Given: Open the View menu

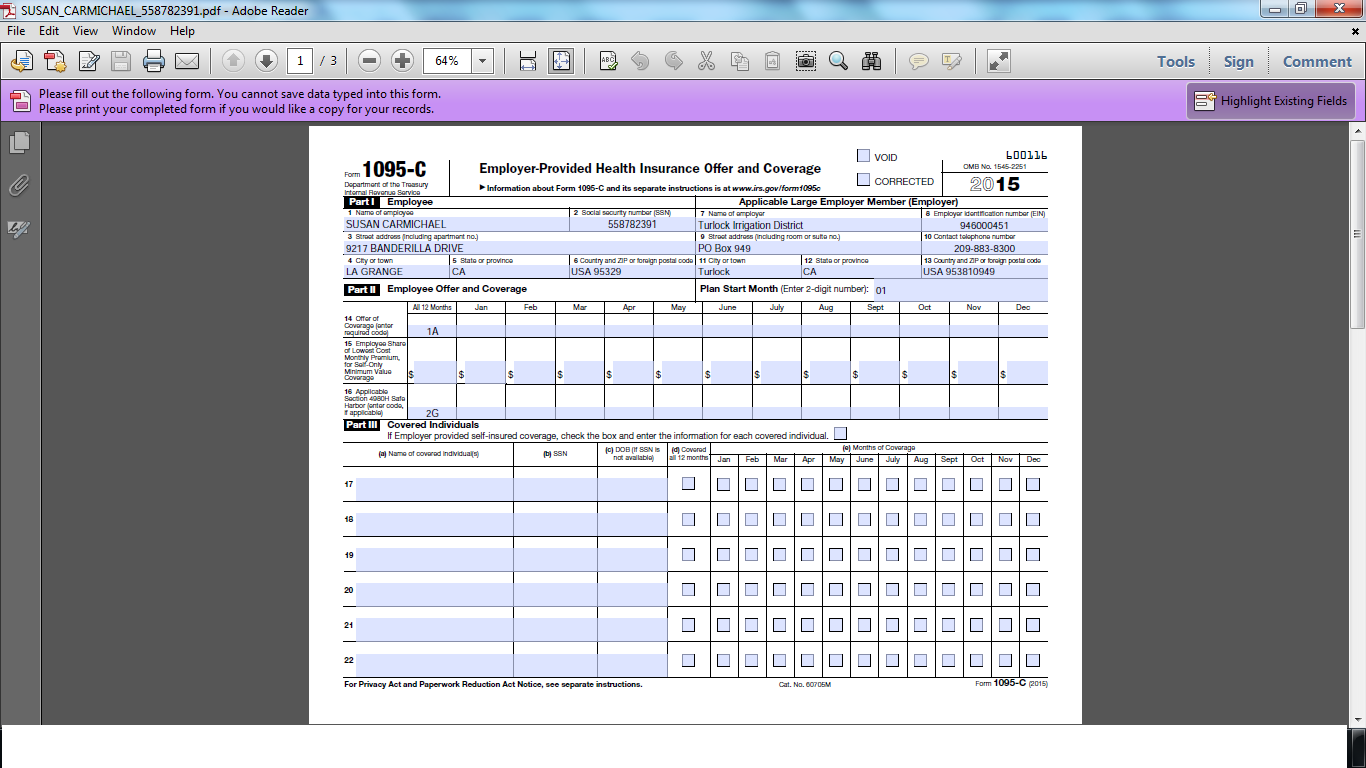Looking at the screenshot, I should pyautogui.click(x=85, y=31).
